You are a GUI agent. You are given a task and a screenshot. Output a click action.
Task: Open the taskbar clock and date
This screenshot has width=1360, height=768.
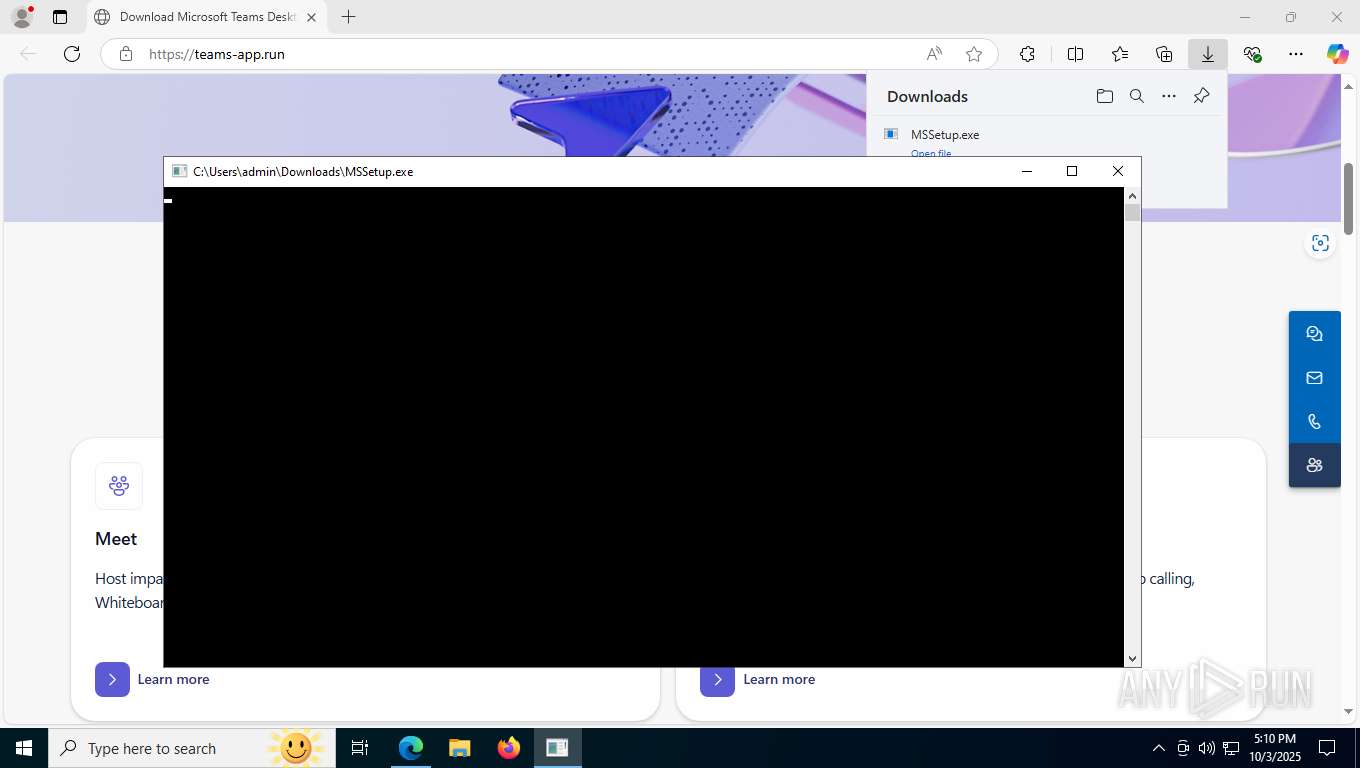[x=1274, y=748]
